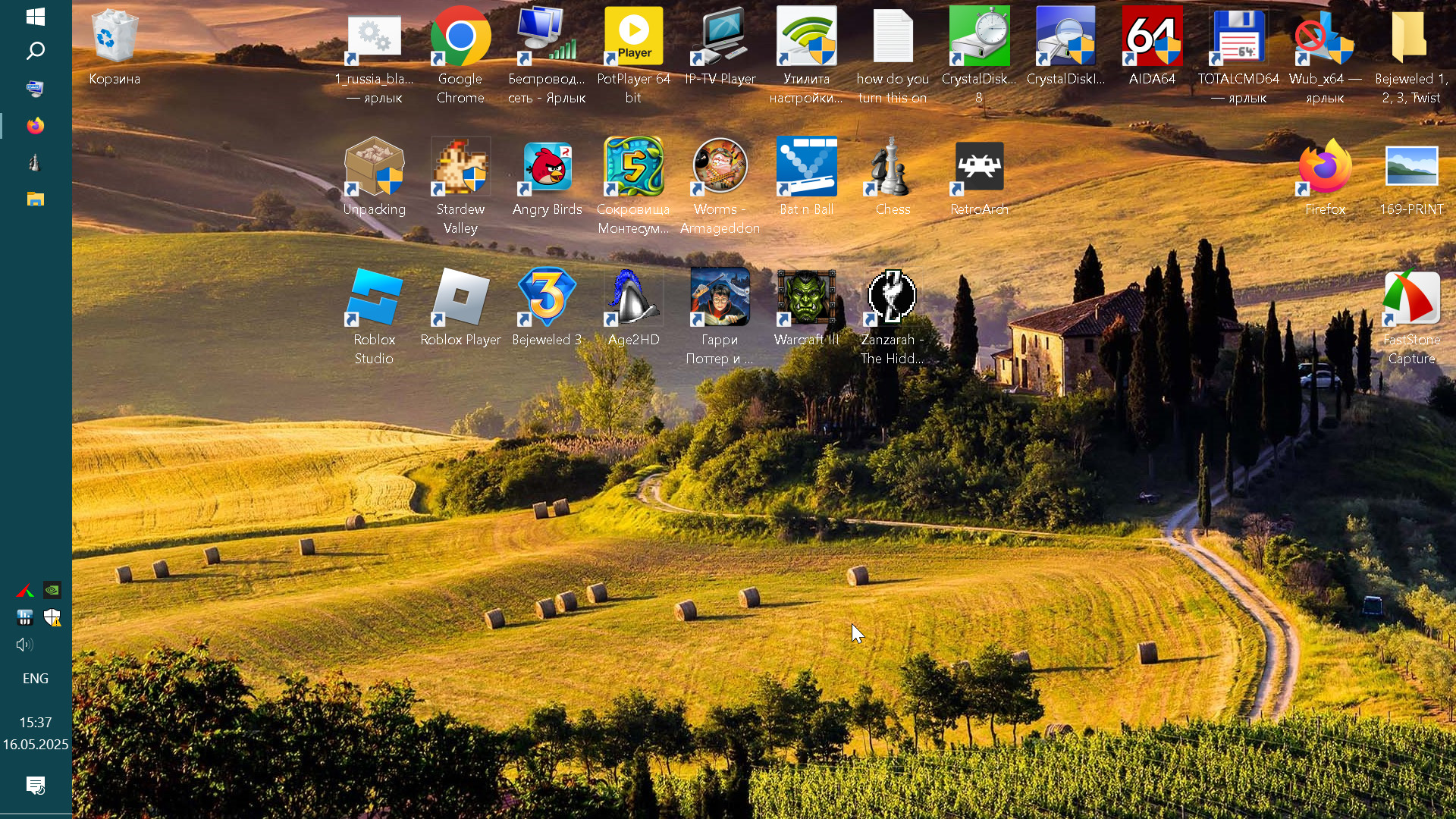The width and height of the screenshot is (1456, 819).
Task: Click the taskbar search magnifier
Action: 35,52
